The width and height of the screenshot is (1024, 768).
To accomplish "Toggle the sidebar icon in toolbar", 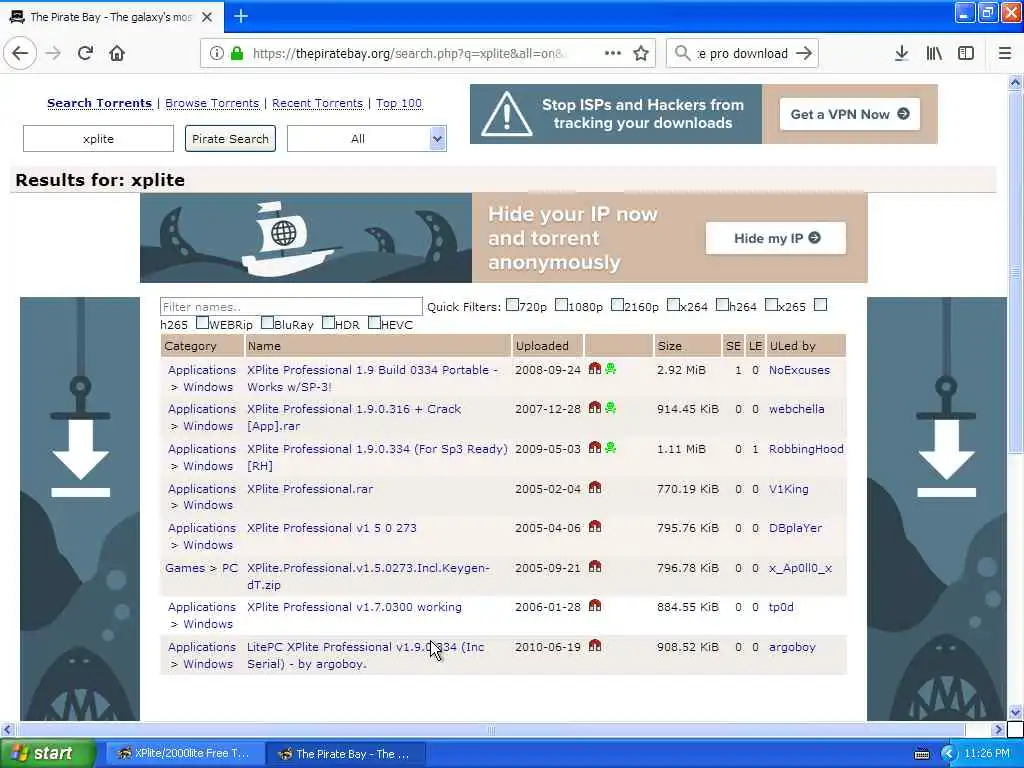I will pyautogui.click(x=966, y=54).
